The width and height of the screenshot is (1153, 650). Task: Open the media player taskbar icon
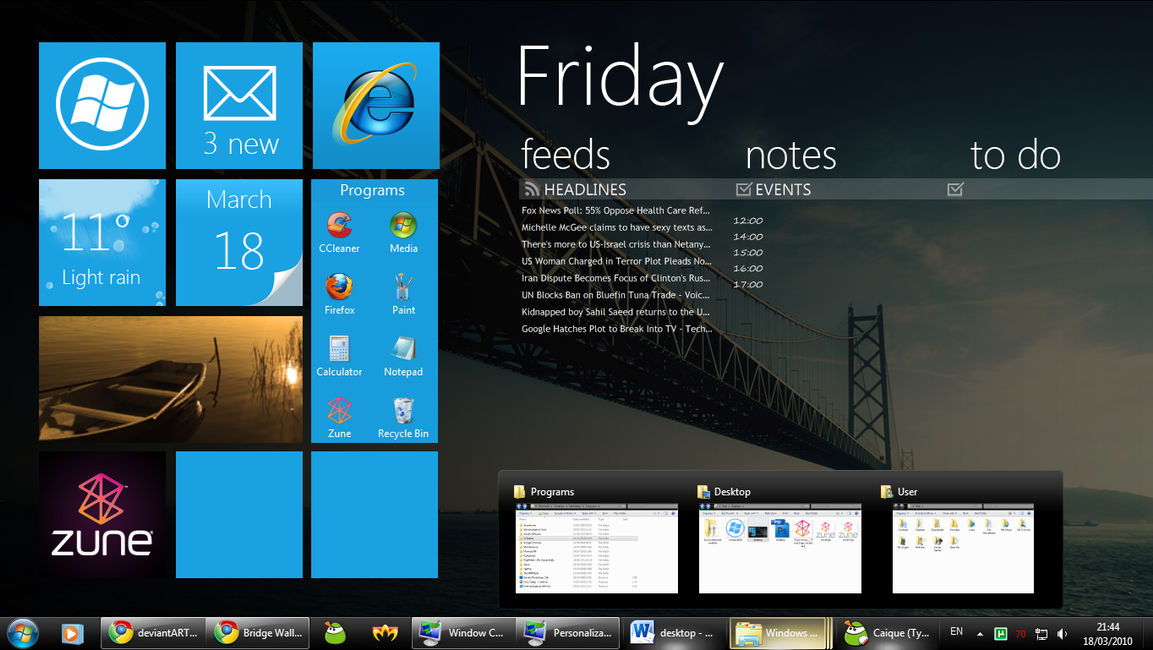(x=71, y=633)
